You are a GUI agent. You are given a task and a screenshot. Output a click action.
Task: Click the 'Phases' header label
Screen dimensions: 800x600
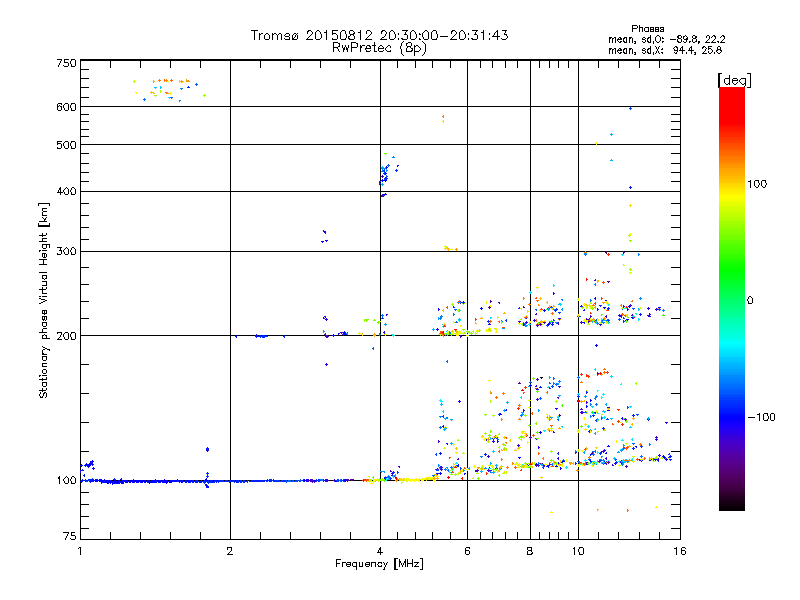[647, 29]
